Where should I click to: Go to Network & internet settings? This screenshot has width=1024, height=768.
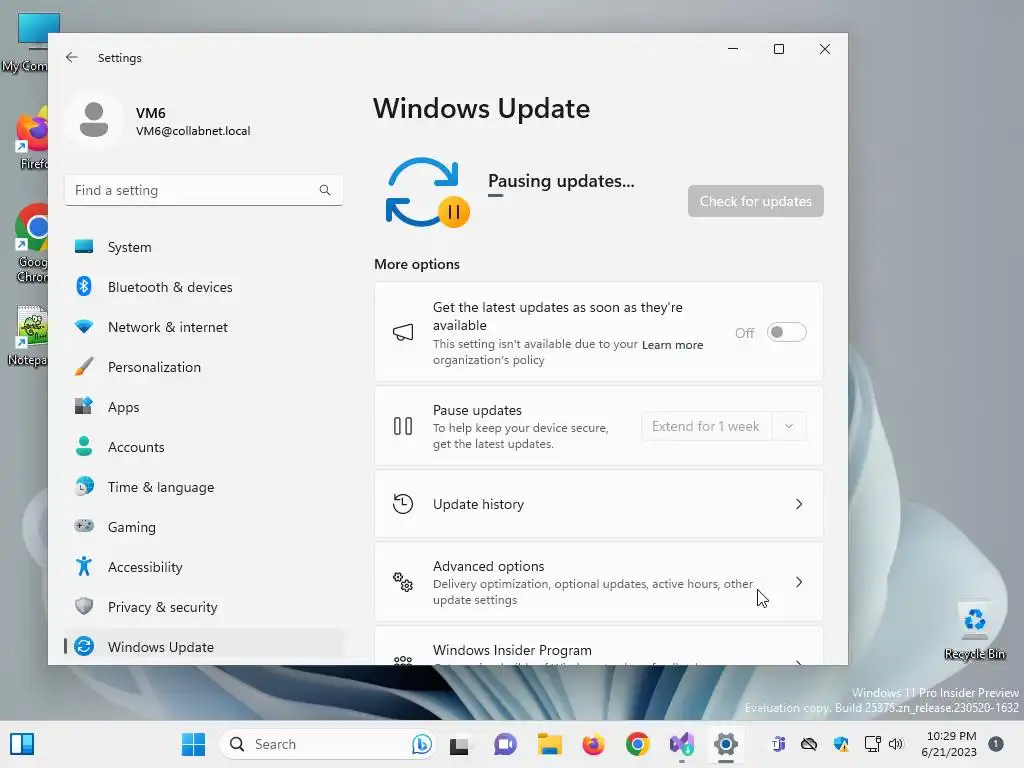204,327
